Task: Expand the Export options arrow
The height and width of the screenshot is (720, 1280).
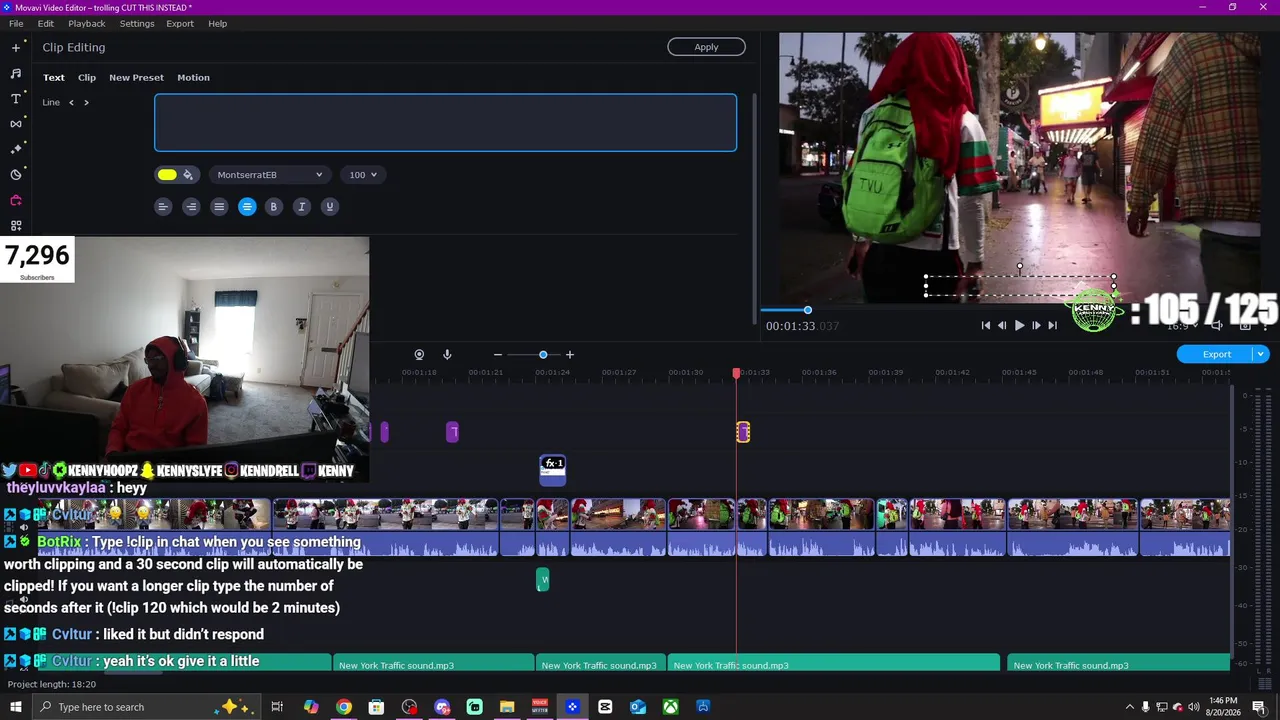Action: (x=1261, y=354)
